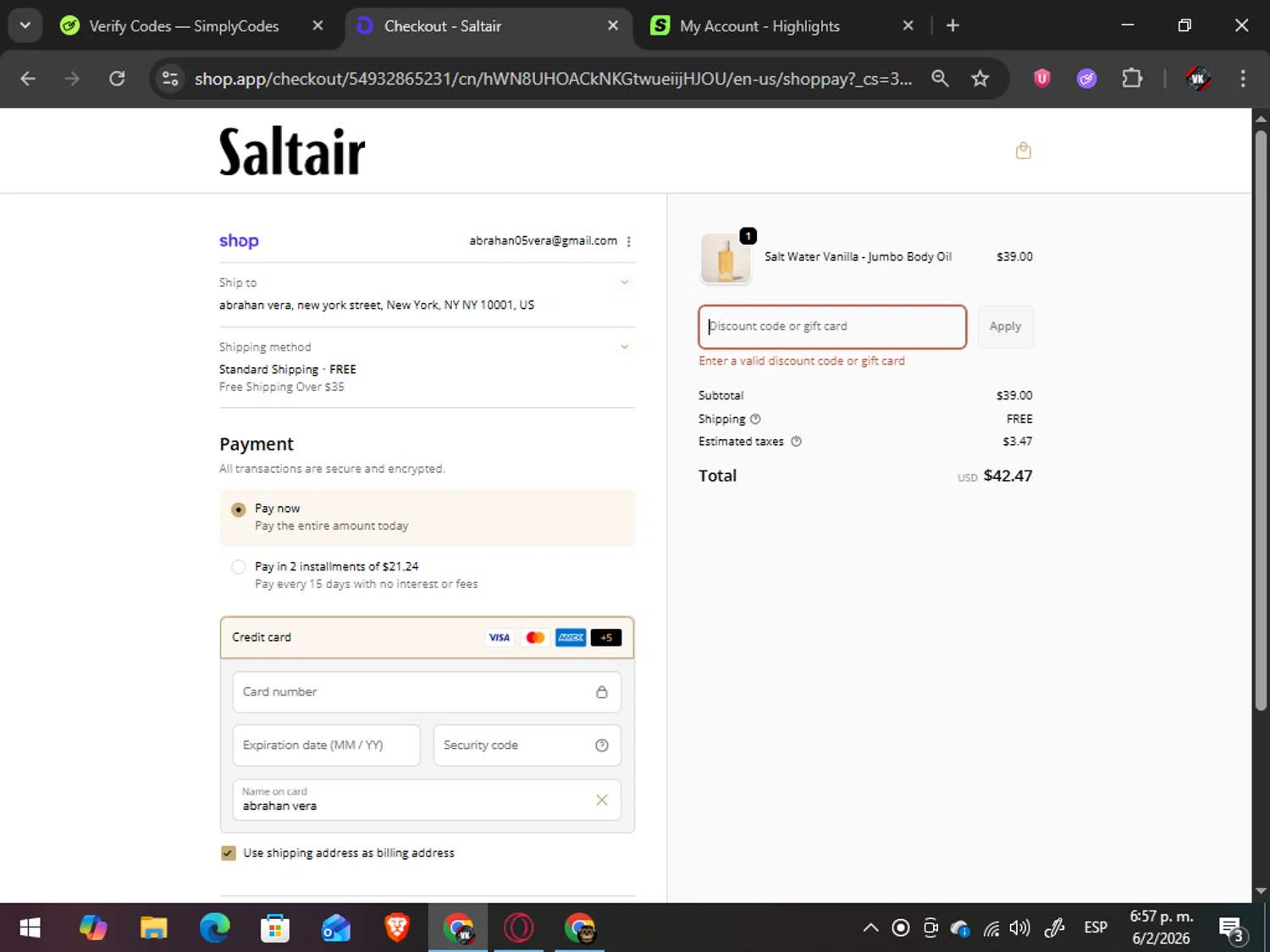Open the Windows Start menu
The width and height of the screenshot is (1270, 952).
(x=30, y=928)
